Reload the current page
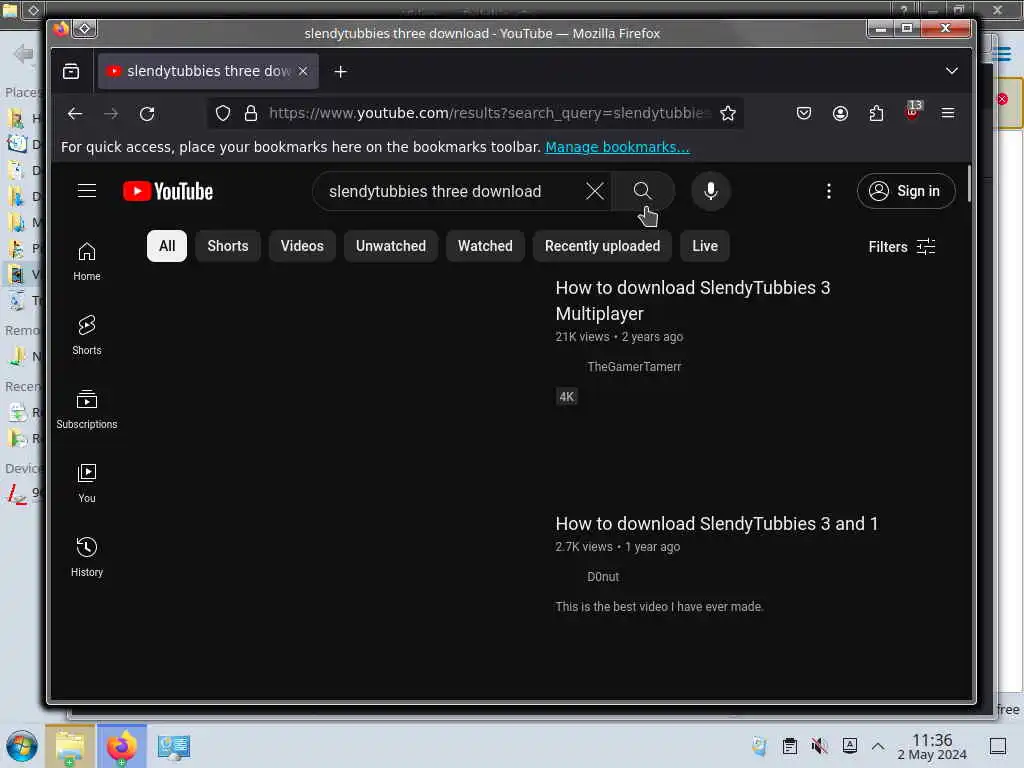This screenshot has height=768, width=1024. pyautogui.click(x=147, y=114)
